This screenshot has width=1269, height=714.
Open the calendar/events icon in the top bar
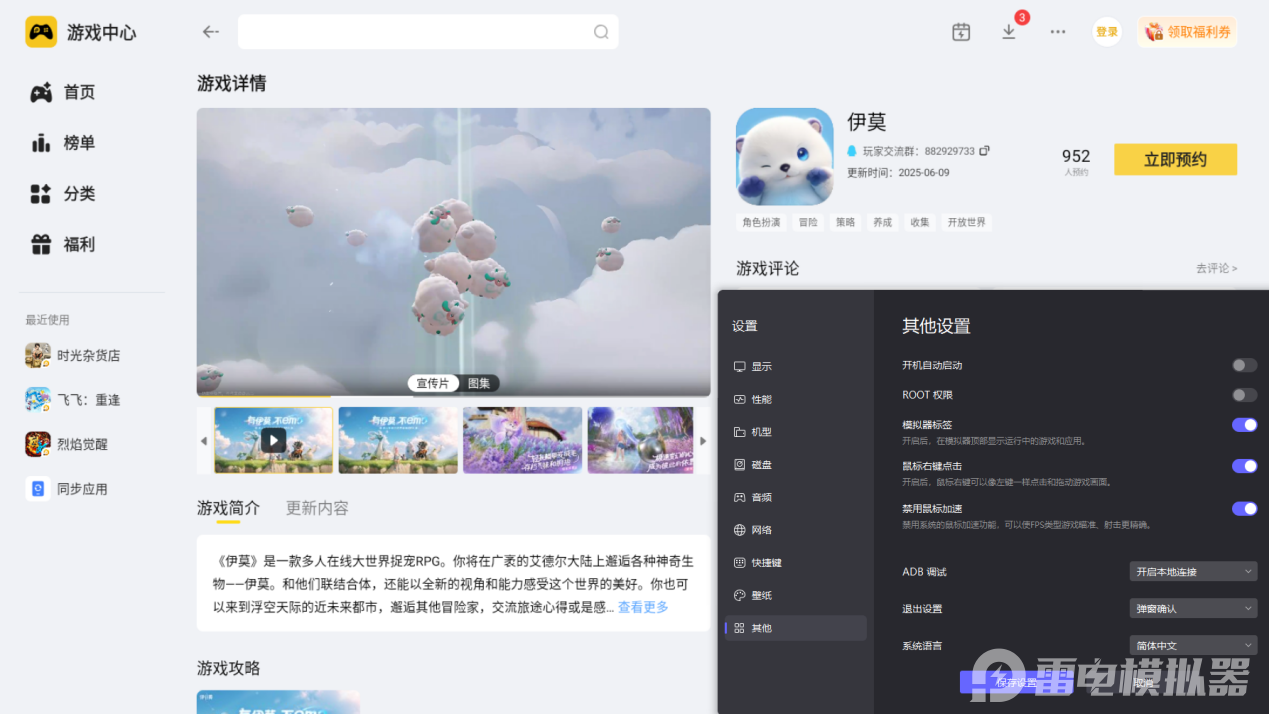pyautogui.click(x=961, y=32)
